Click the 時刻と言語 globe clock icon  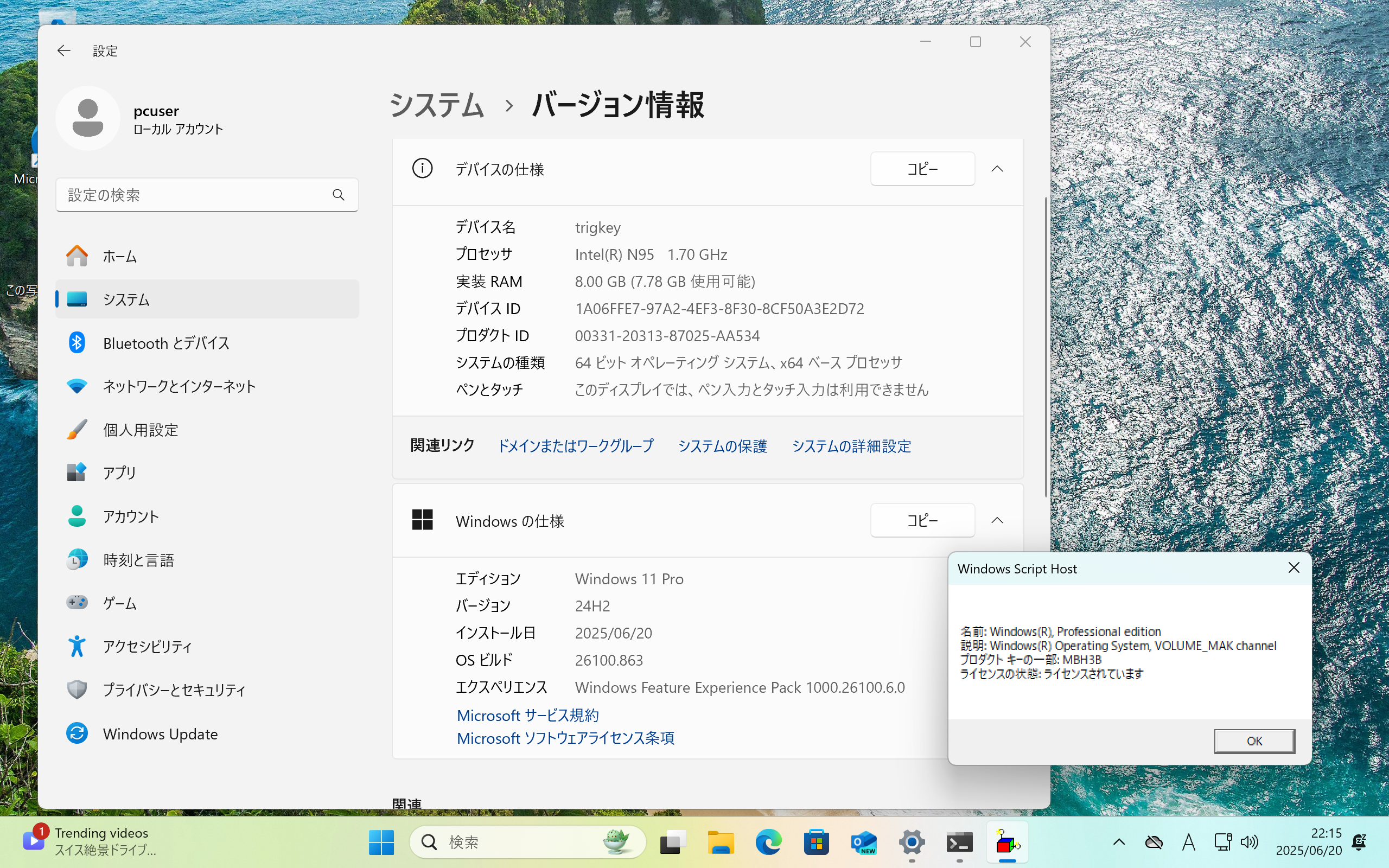click(x=77, y=560)
